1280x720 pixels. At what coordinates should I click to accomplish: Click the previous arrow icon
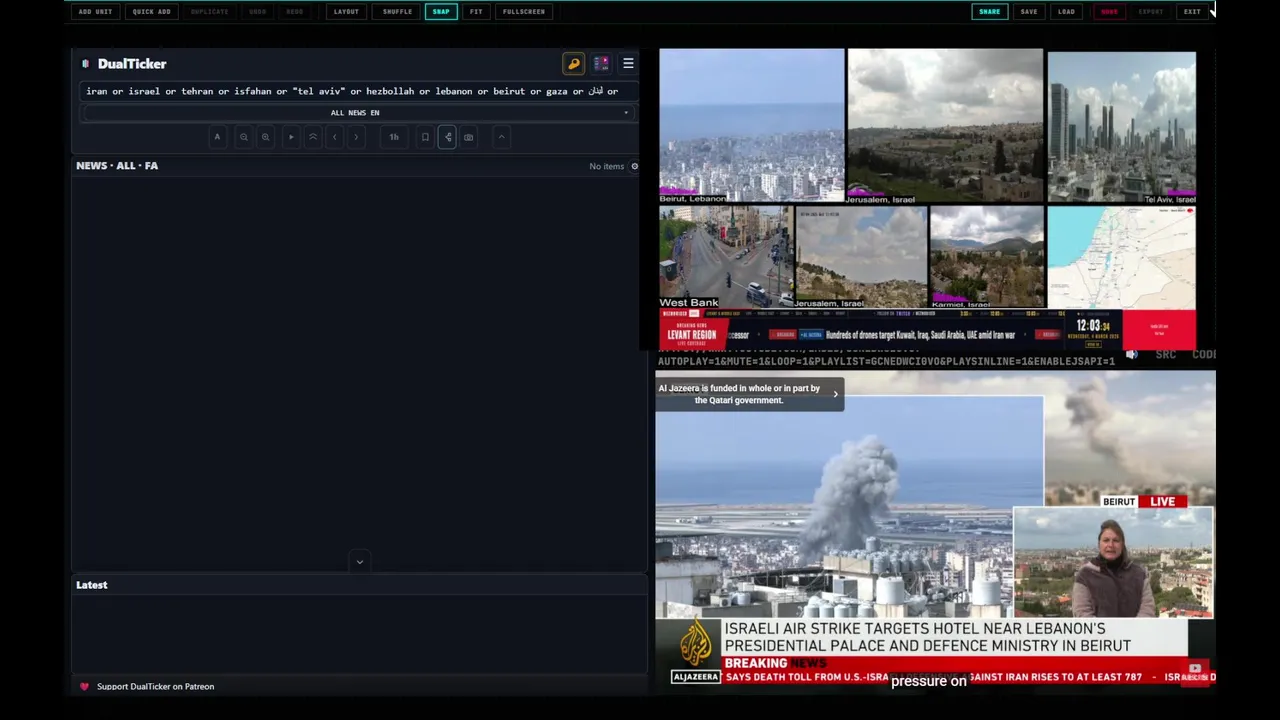click(335, 137)
